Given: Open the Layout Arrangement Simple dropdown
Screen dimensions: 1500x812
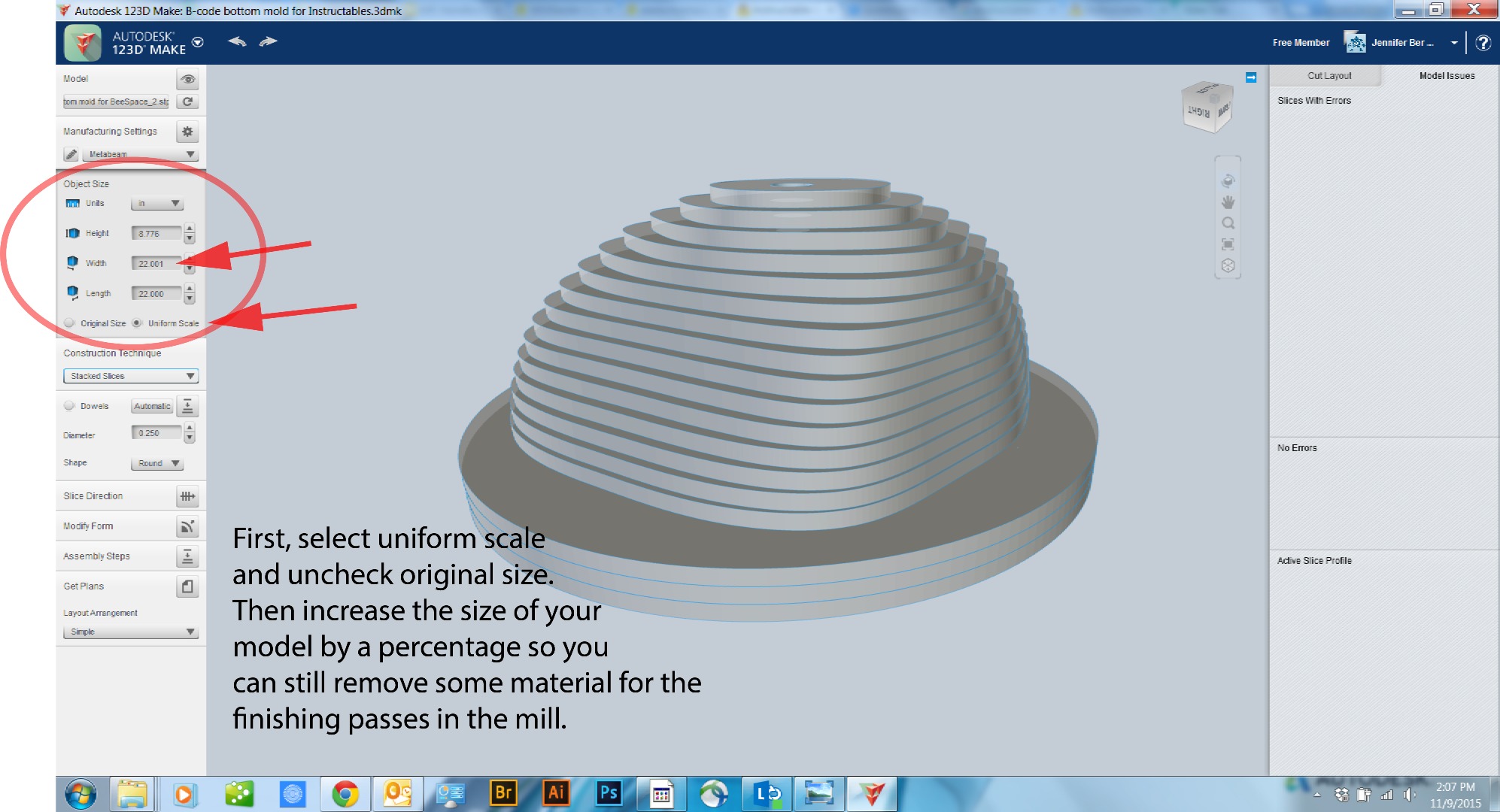Looking at the screenshot, I should pos(131,632).
